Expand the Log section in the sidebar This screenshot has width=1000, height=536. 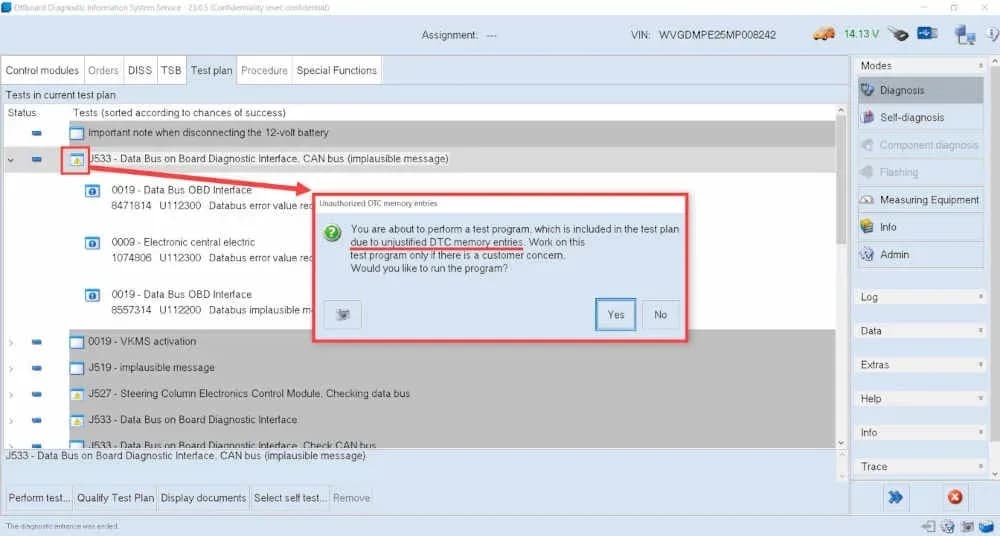[x=920, y=297]
